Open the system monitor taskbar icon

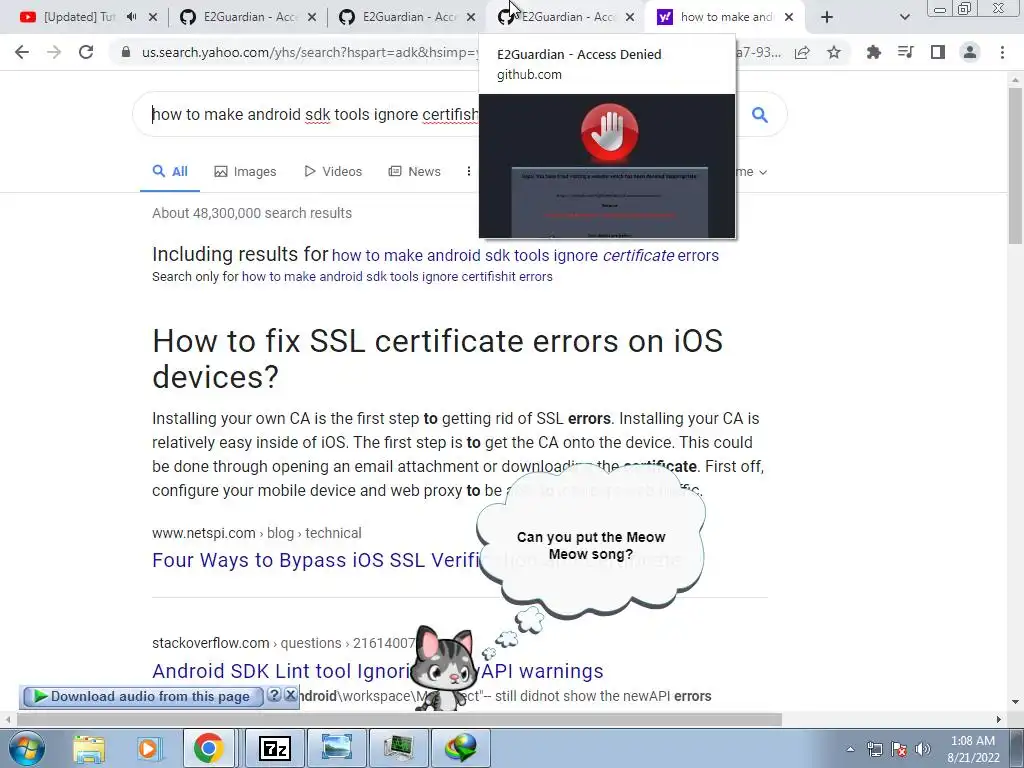[398, 748]
